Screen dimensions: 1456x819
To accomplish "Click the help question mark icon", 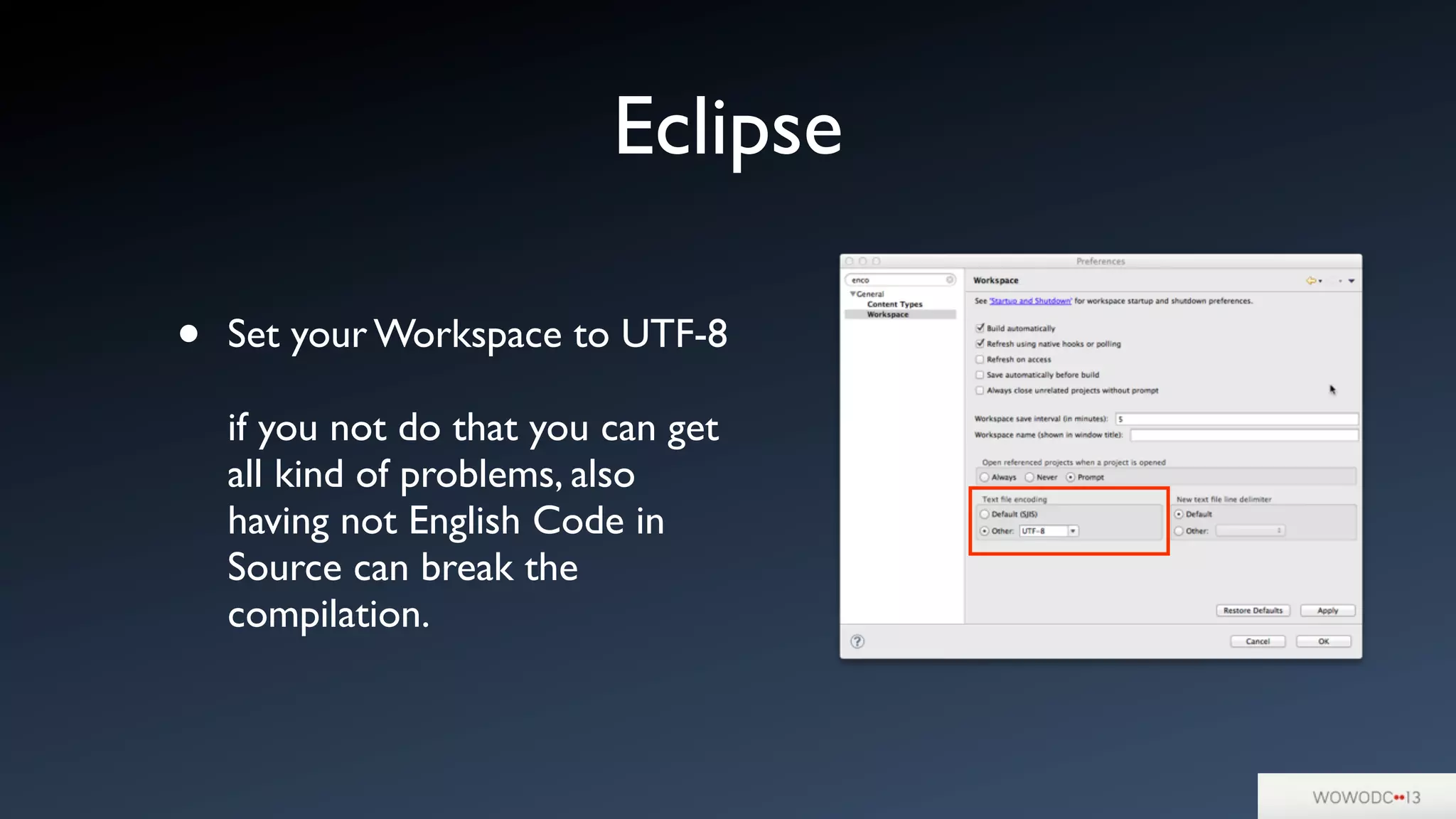I will [x=857, y=641].
